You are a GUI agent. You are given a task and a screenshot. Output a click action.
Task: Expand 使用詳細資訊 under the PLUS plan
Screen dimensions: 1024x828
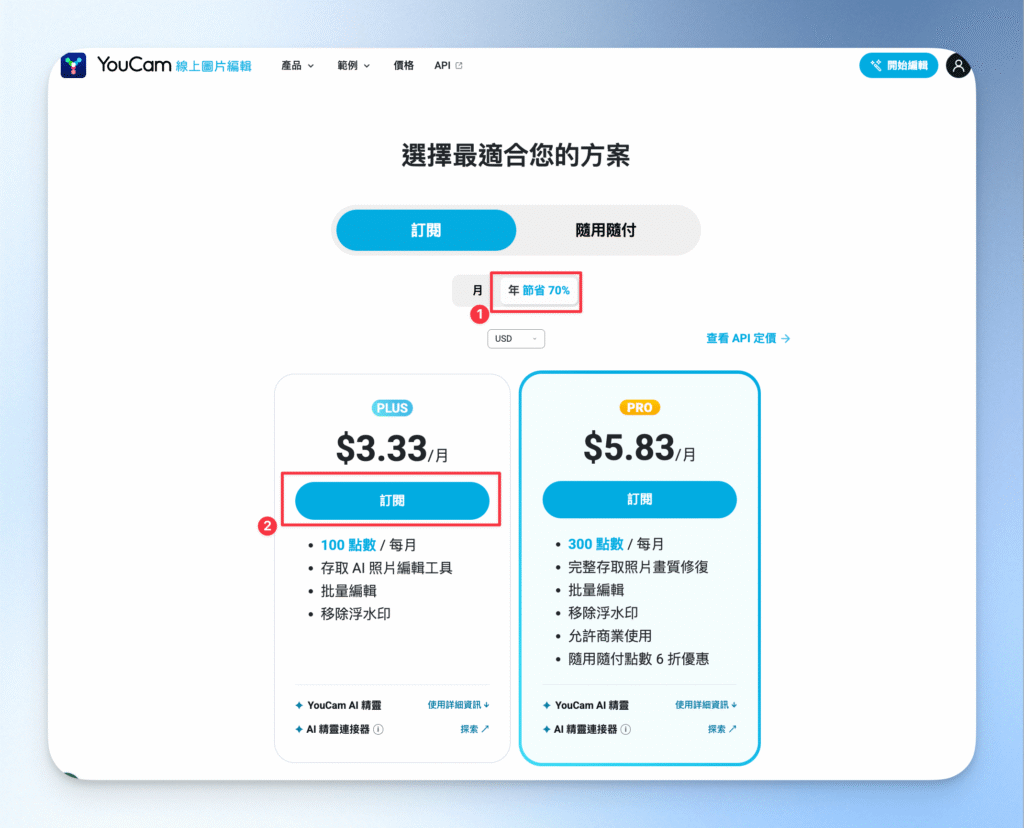point(458,705)
